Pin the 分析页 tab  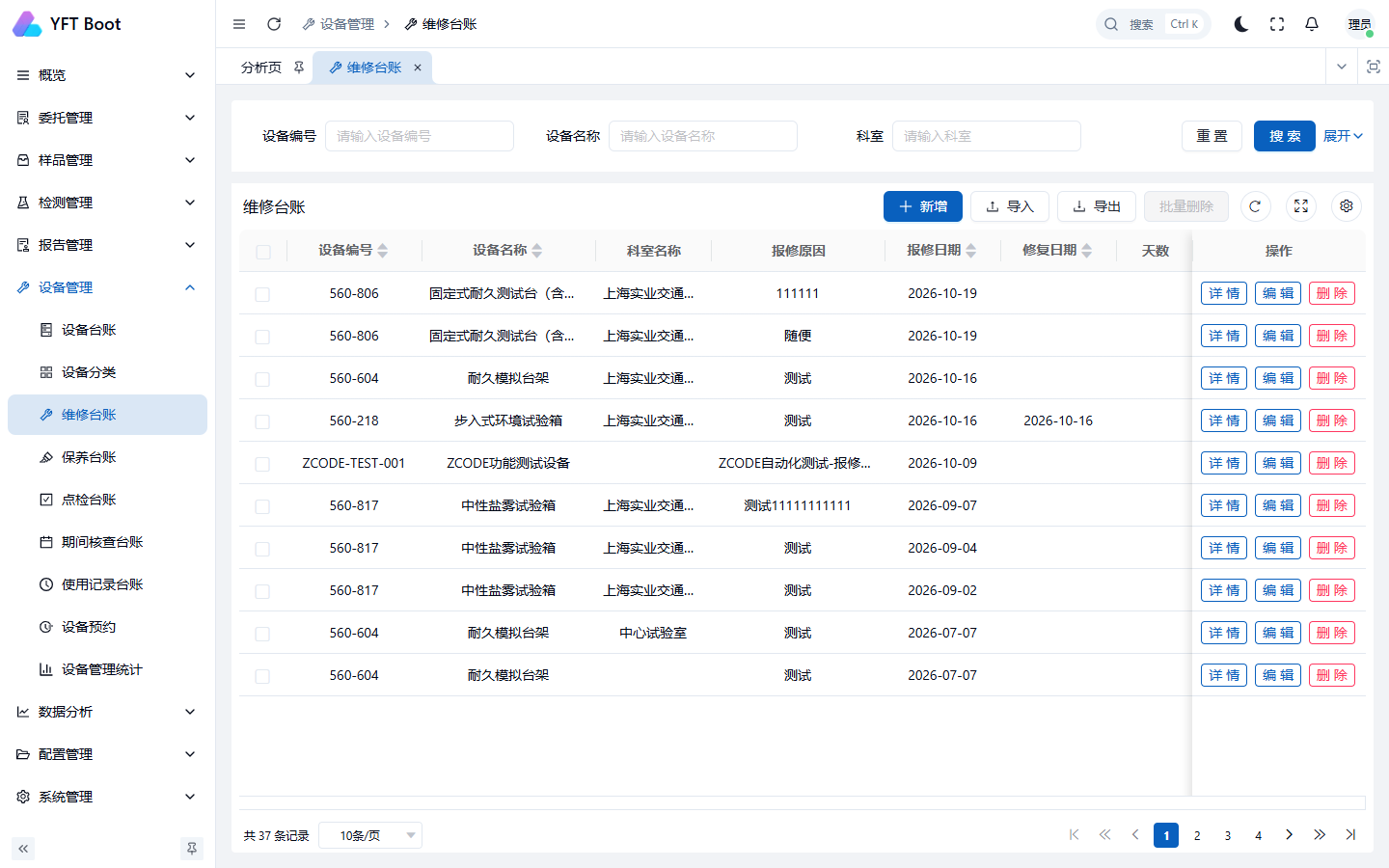[x=299, y=68]
